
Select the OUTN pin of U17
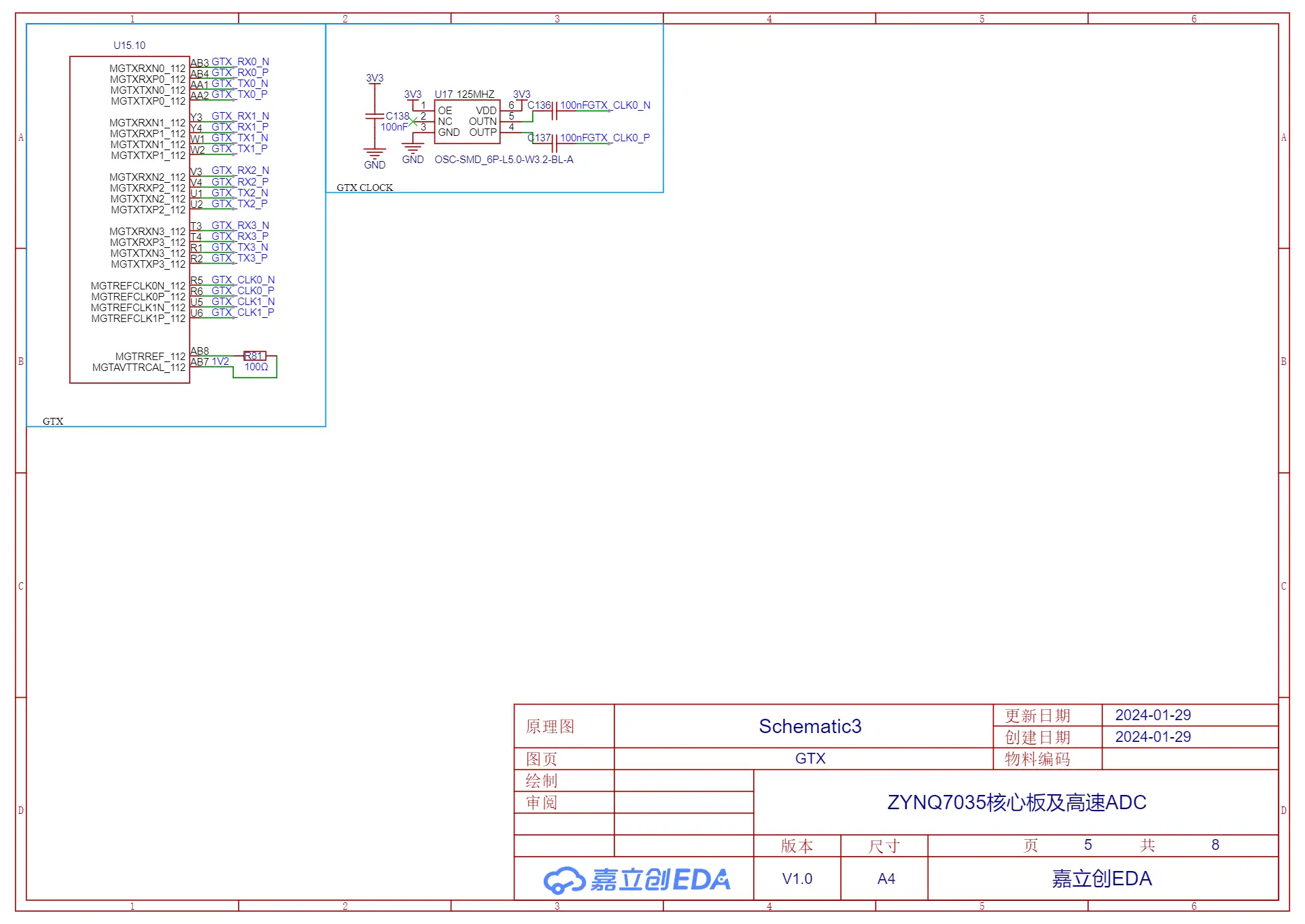[x=483, y=122]
